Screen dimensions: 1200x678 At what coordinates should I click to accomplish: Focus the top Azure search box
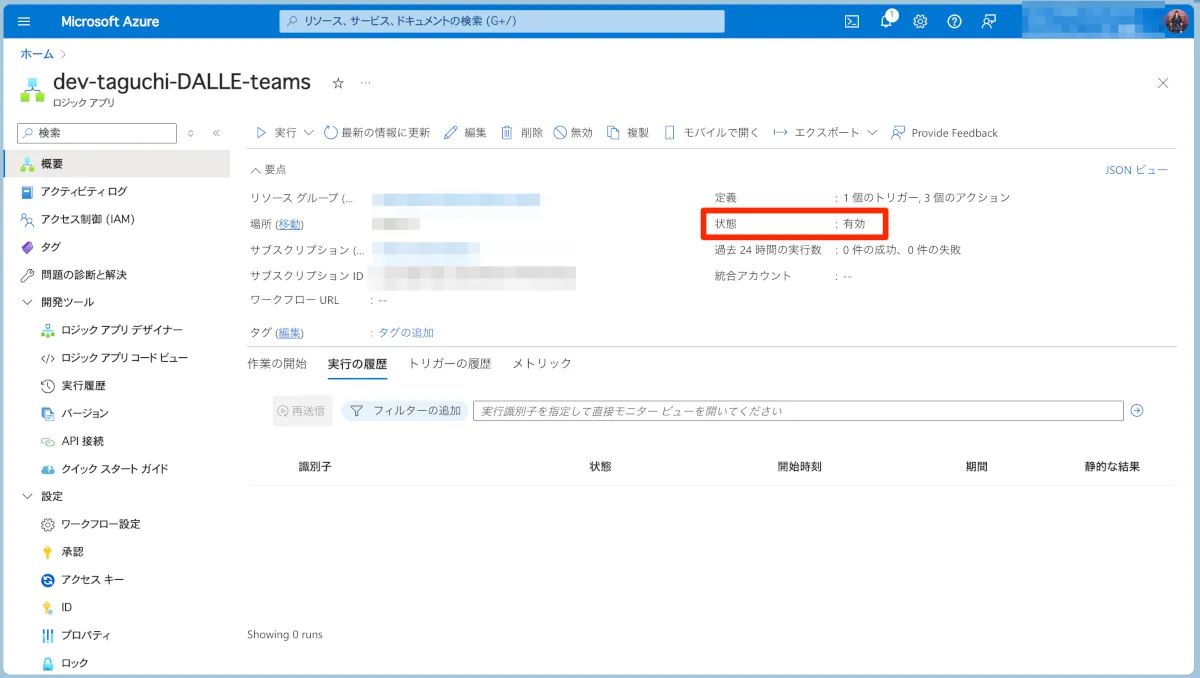[501, 21]
